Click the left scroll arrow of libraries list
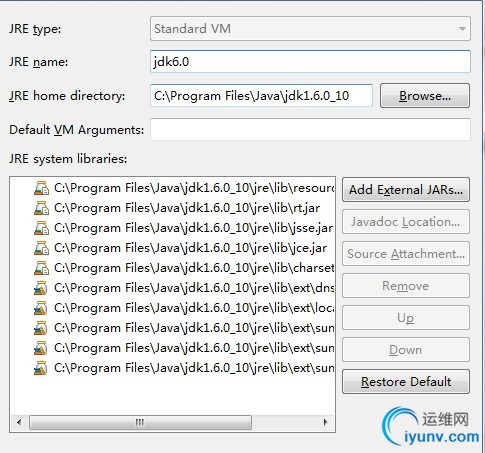The height and width of the screenshot is (453, 485). click(19, 422)
